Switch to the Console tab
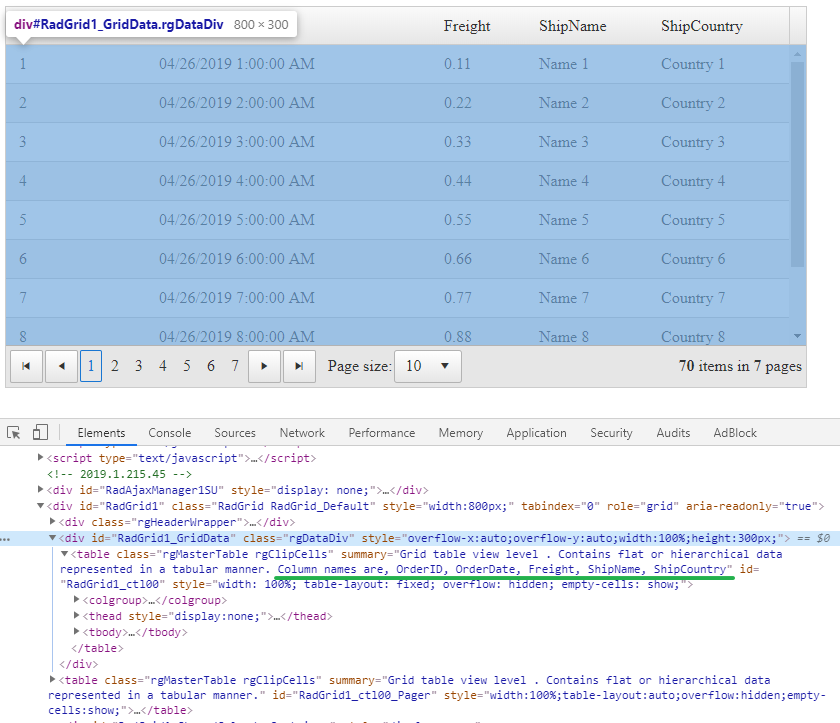 coord(169,433)
